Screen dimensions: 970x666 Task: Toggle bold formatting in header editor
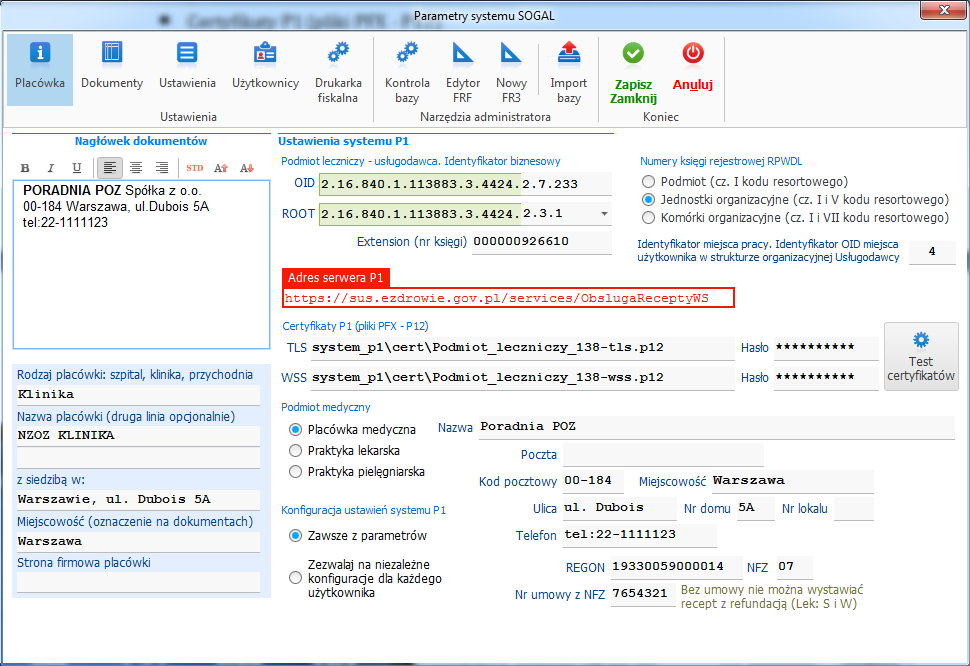click(x=25, y=168)
